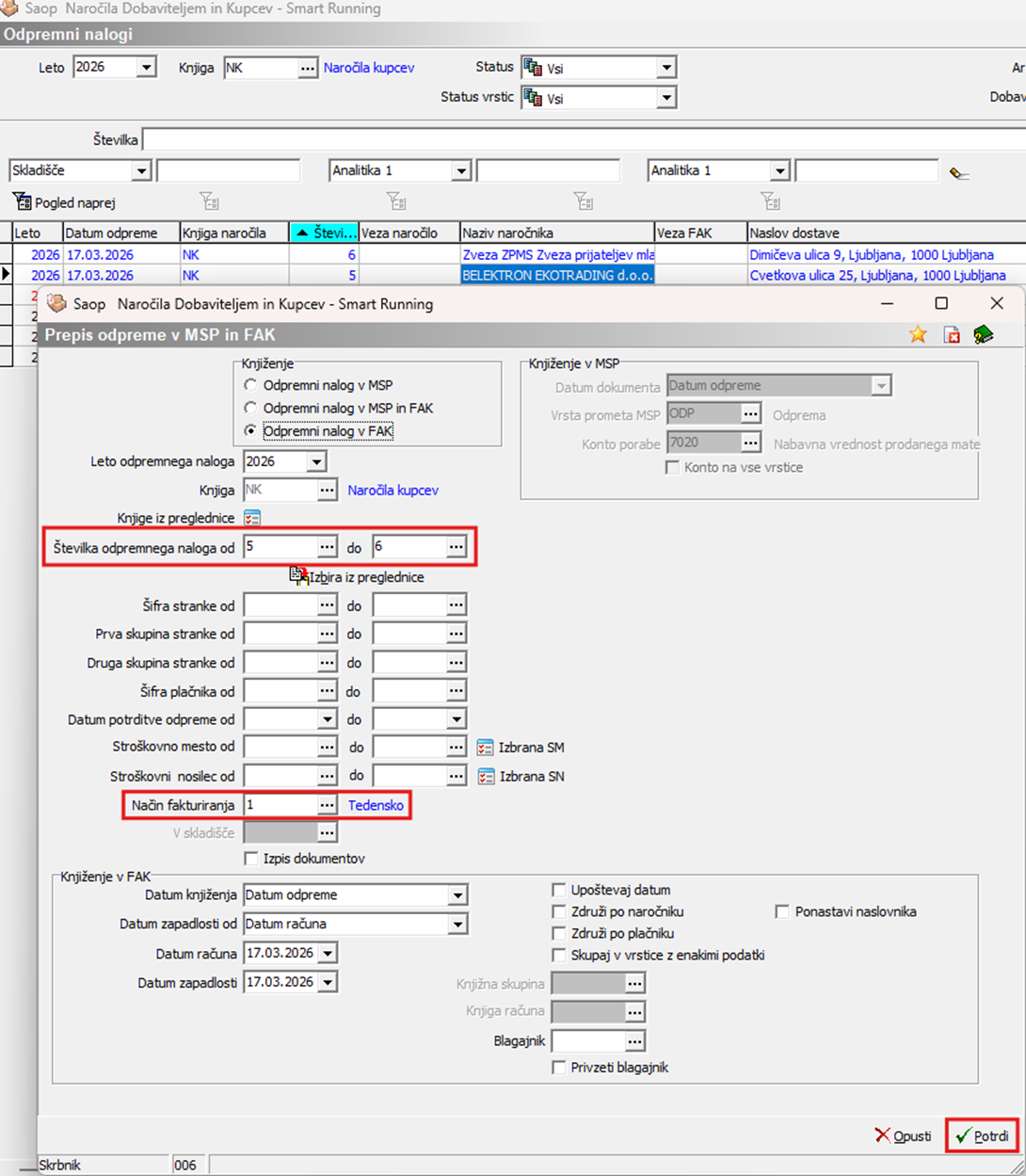Click filter icon above Veza FAK column
Viewport: 1026px width, 1176px height.
(770, 201)
